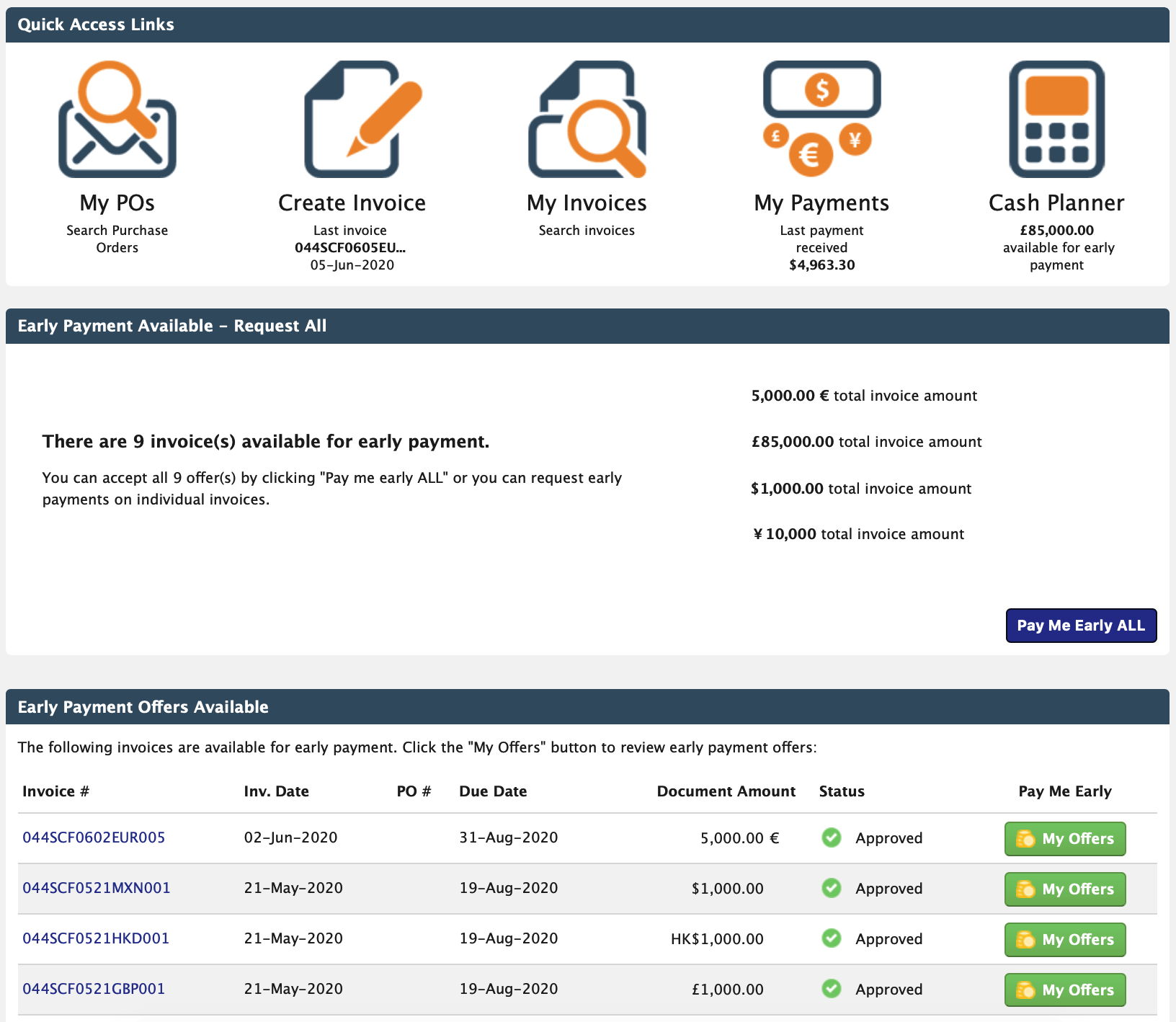Open the Cash Planner calculator icon
This screenshot has height=1022, width=1176.
tap(1056, 120)
